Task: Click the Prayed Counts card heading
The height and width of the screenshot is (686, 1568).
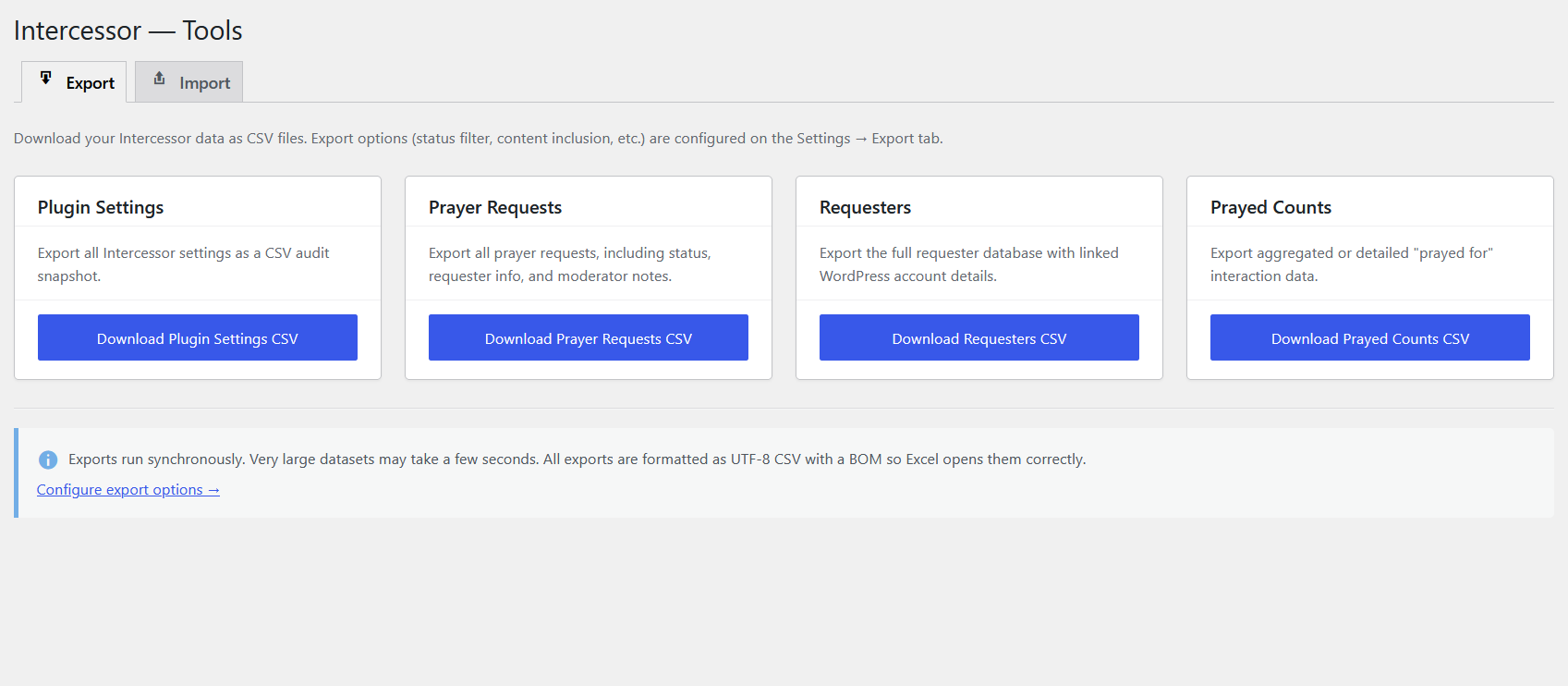Action: (1271, 207)
